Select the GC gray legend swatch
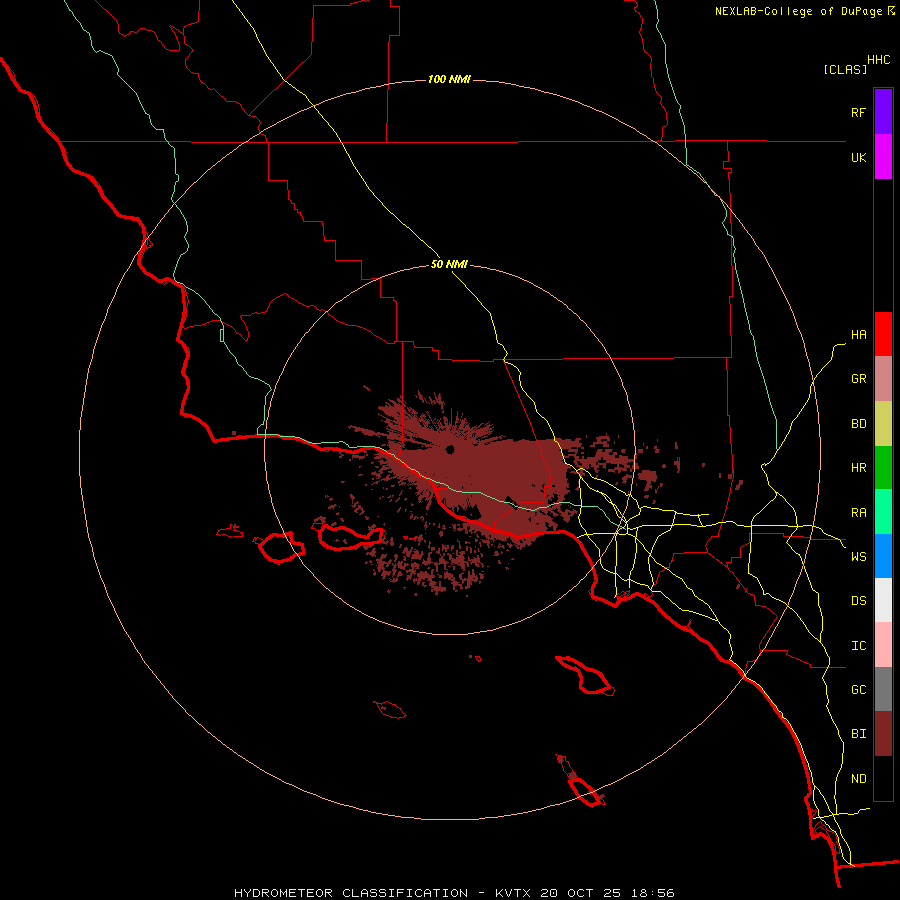 pyautogui.click(x=883, y=689)
